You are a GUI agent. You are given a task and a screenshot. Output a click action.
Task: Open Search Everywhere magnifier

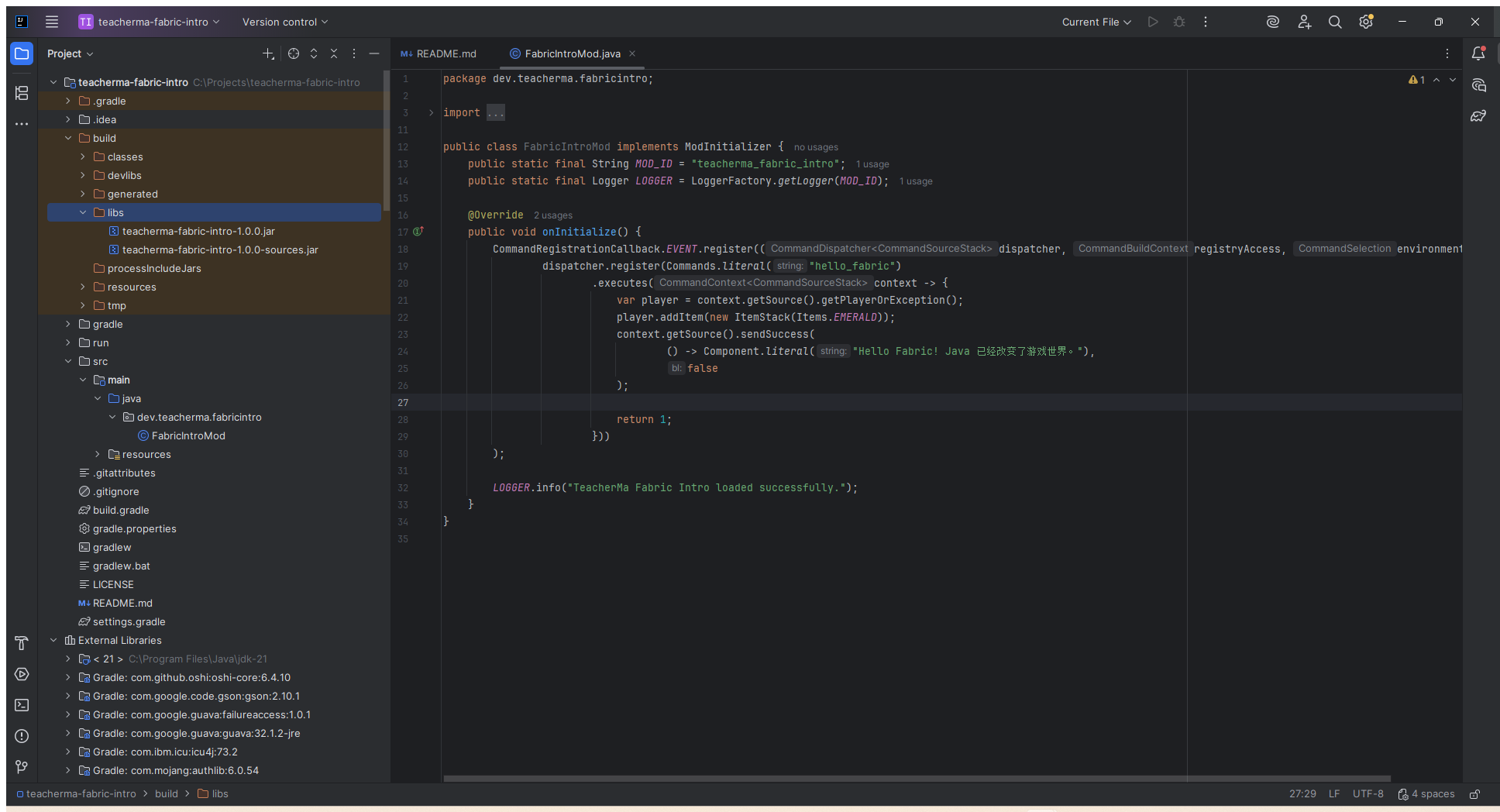(x=1335, y=22)
